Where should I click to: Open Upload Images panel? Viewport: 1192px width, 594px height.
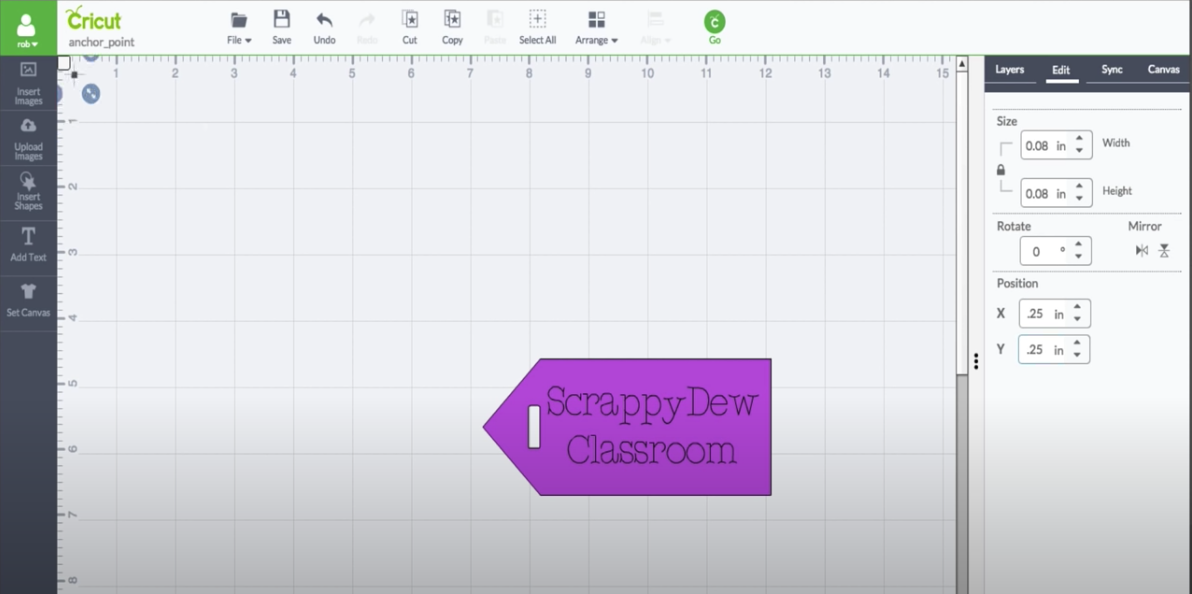pyautogui.click(x=28, y=138)
